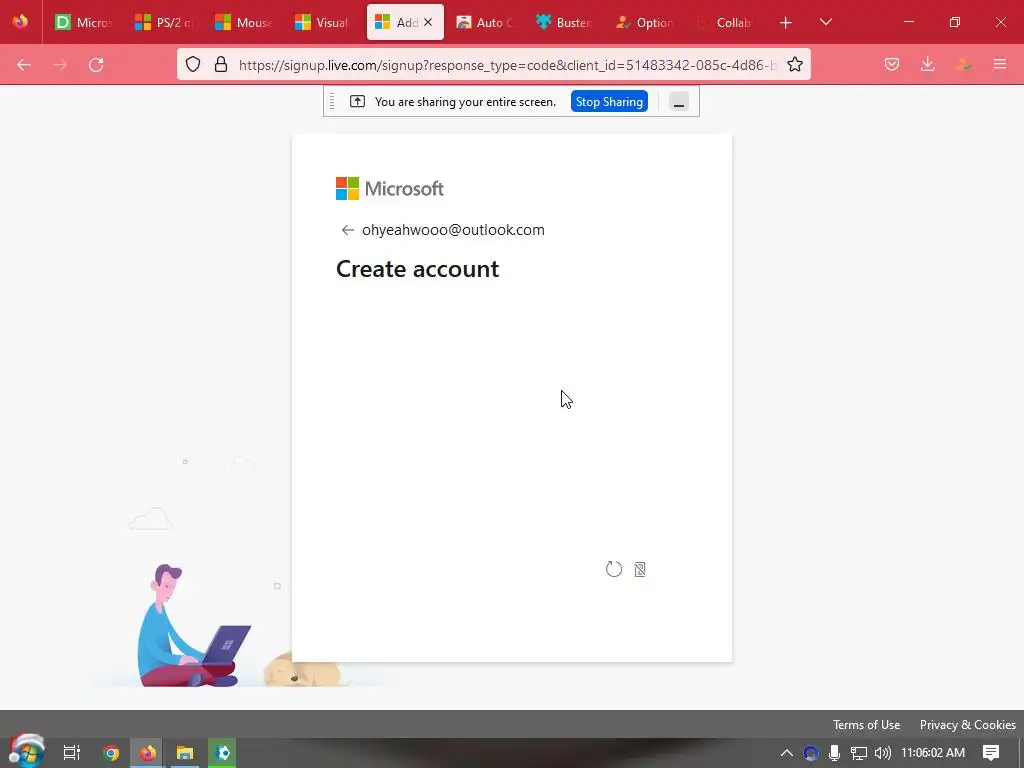Open the Action Center notifications
The height and width of the screenshot is (768, 1024).
tap(991, 753)
